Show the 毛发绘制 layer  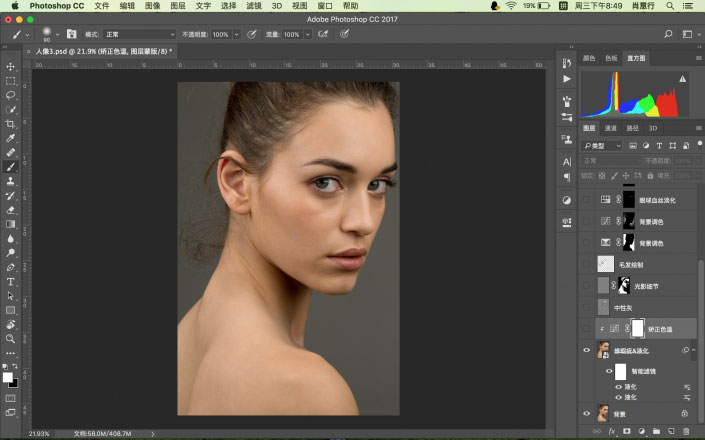click(x=587, y=264)
